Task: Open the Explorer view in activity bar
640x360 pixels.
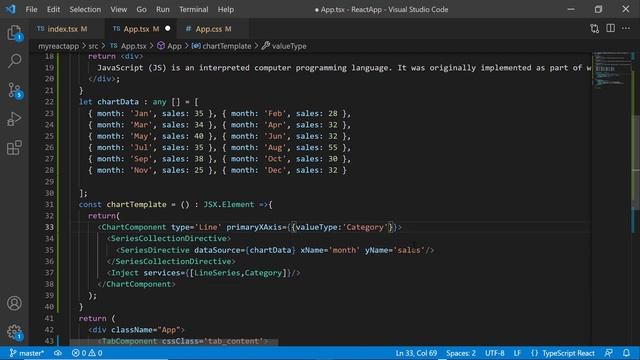Action: (14, 33)
